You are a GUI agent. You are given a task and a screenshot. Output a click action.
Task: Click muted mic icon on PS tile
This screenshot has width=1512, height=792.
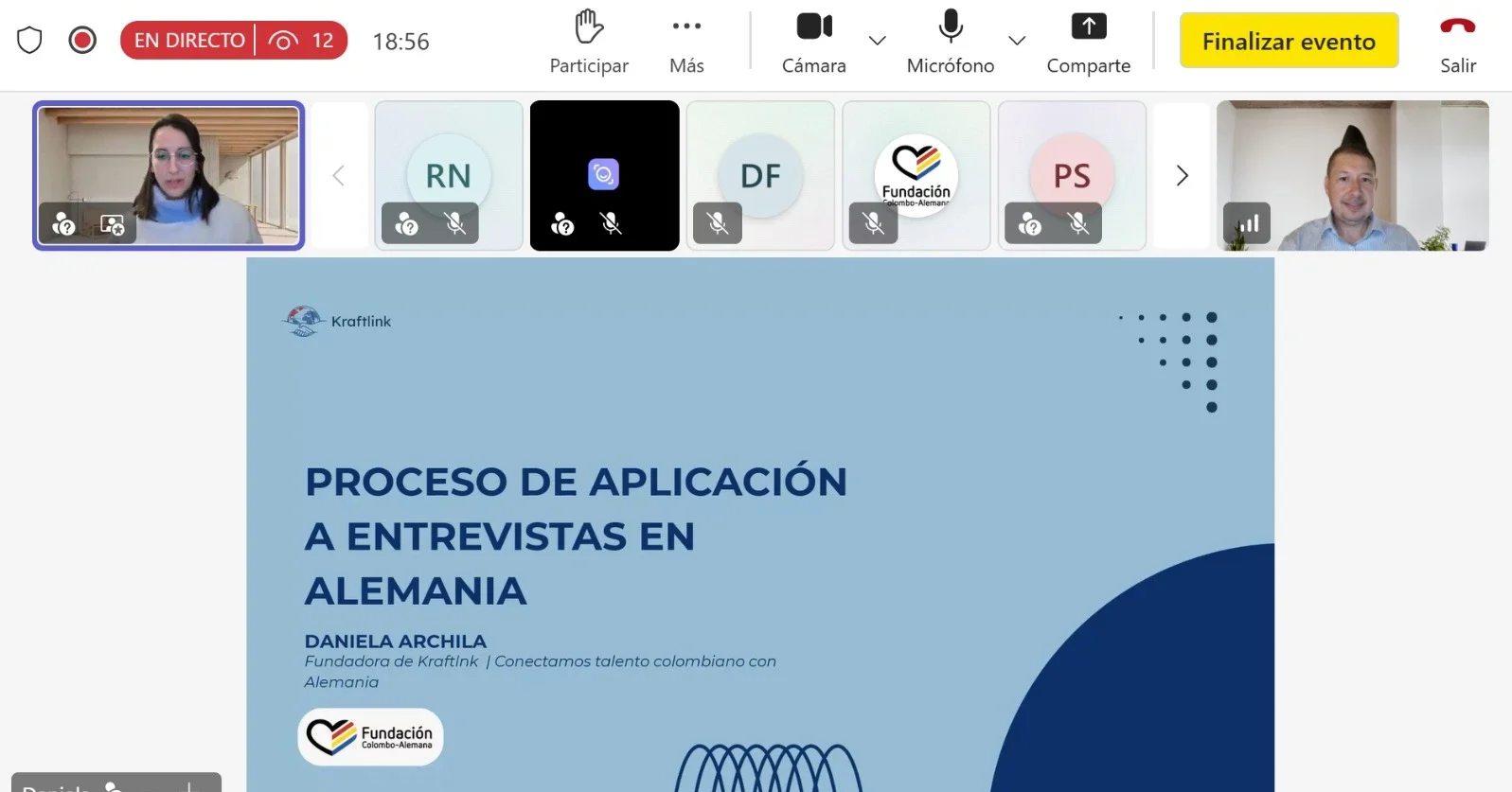1077,224
